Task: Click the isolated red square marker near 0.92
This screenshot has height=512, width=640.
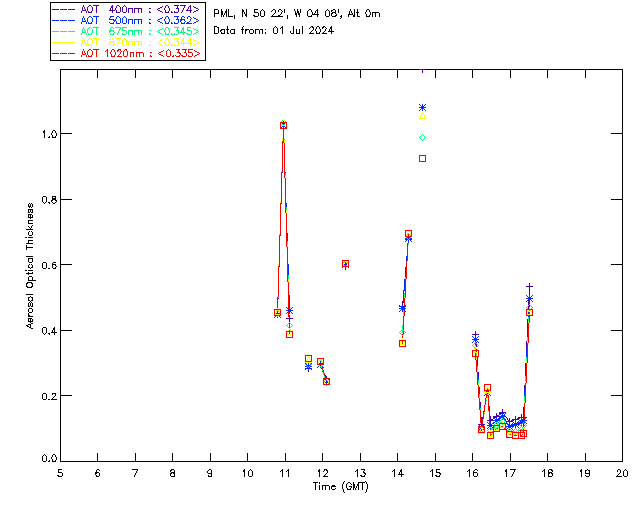Action: point(422,158)
